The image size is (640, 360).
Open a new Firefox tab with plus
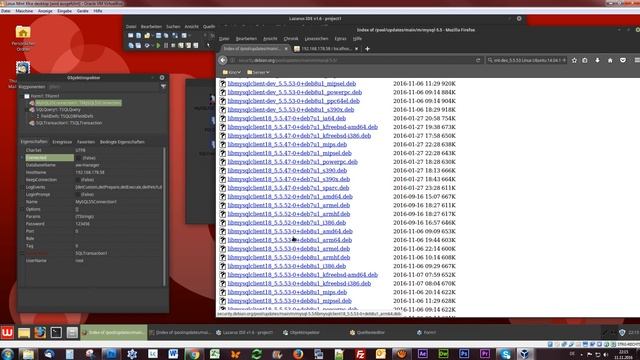click(x=367, y=49)
